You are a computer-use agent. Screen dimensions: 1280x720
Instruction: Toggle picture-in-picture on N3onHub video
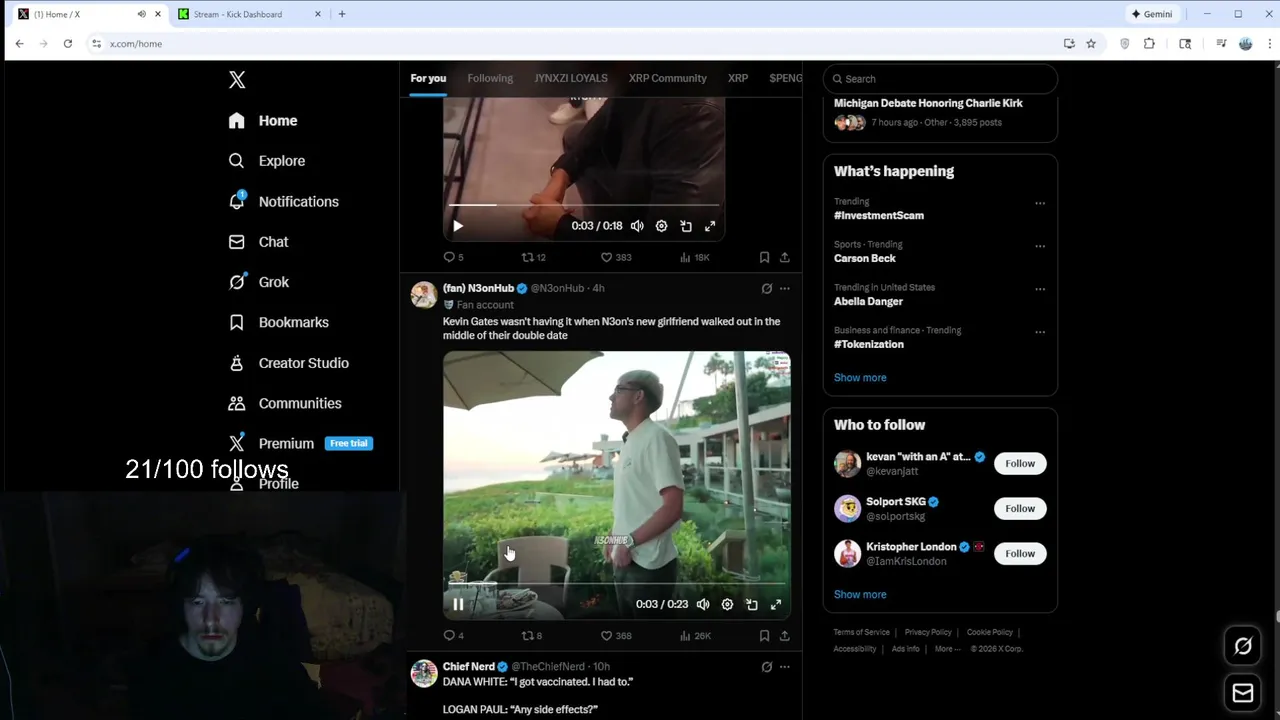point(751,604)
